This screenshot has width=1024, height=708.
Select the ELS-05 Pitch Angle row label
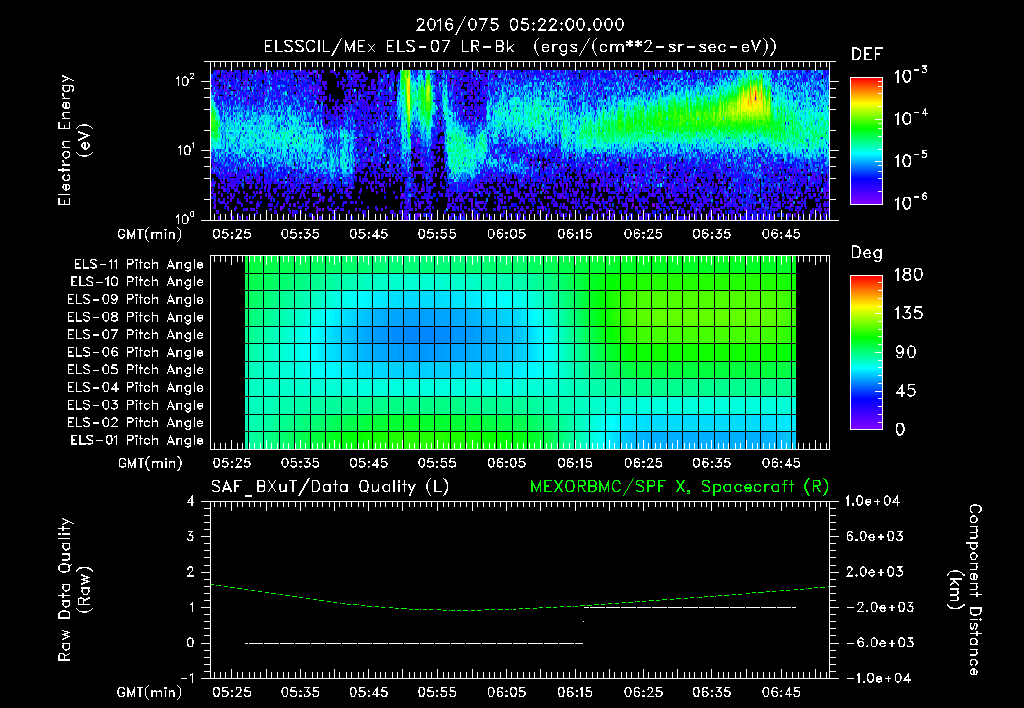[136, 370]
